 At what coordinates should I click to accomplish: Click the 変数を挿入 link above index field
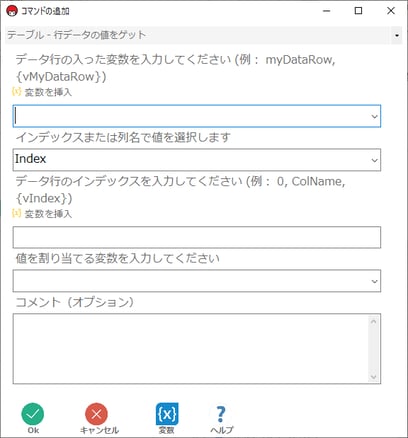tap(48, 214)
